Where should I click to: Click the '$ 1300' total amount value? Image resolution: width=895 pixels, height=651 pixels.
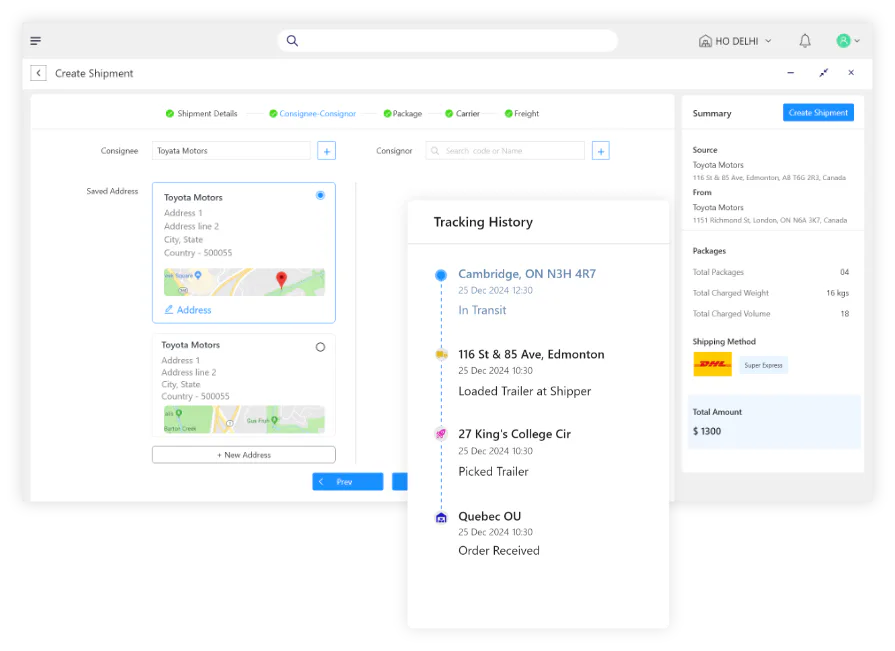coord(707,431)
